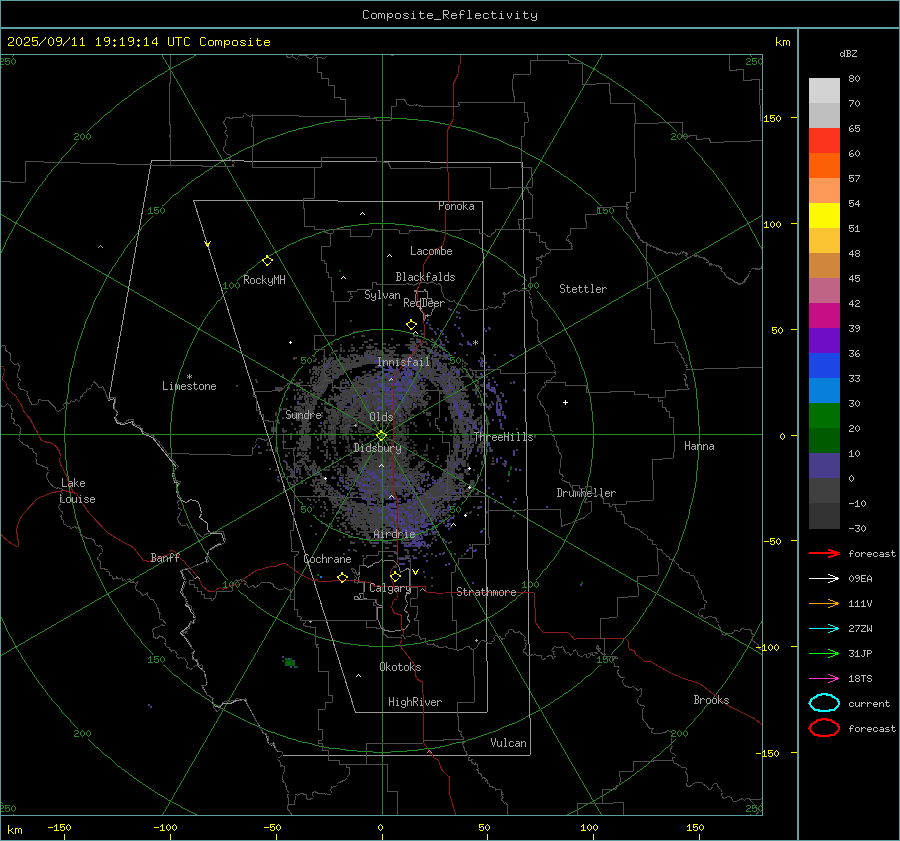This screenshot has height=841, width=900.
Task: Click the red forecast arrow in legend
Action: point(824,553)
